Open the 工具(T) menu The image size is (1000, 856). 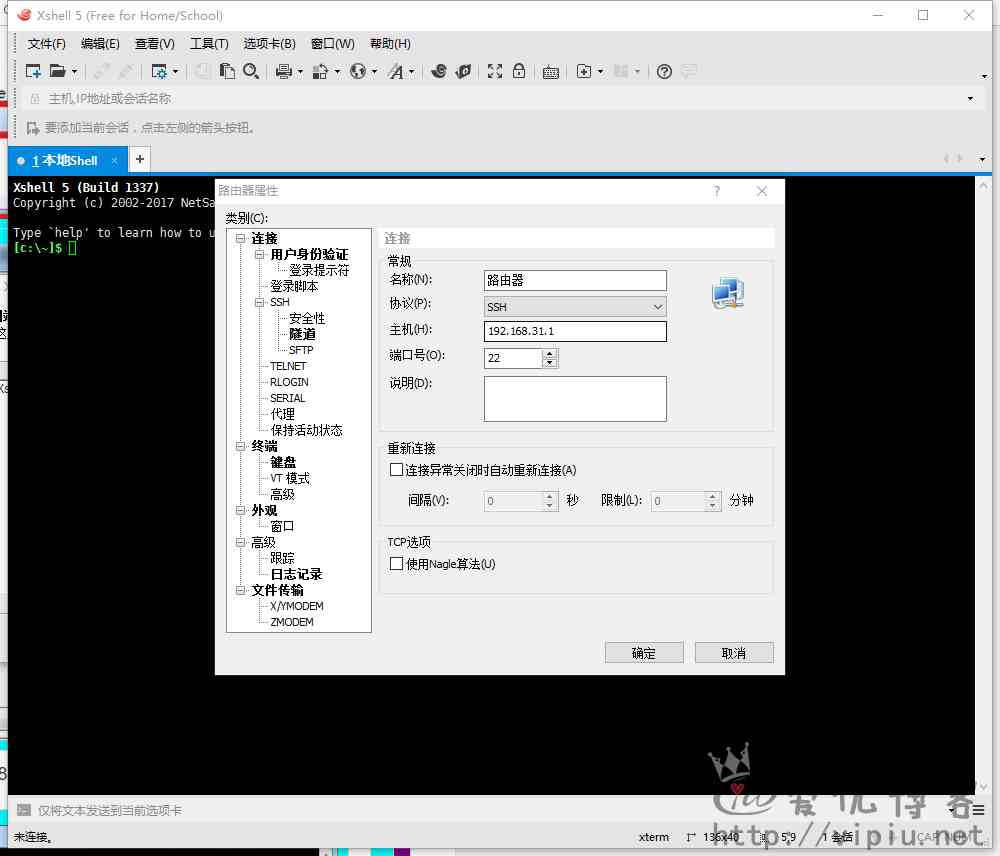209,43
